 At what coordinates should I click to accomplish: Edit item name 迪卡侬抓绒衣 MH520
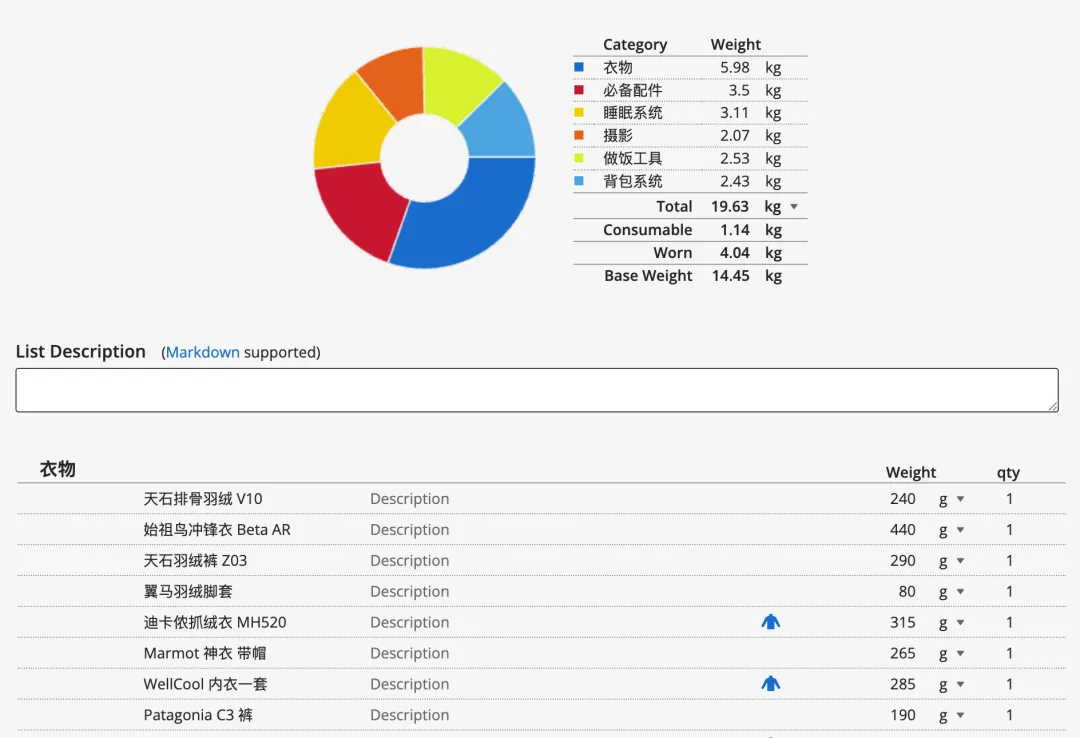click(x=215, y=623)
